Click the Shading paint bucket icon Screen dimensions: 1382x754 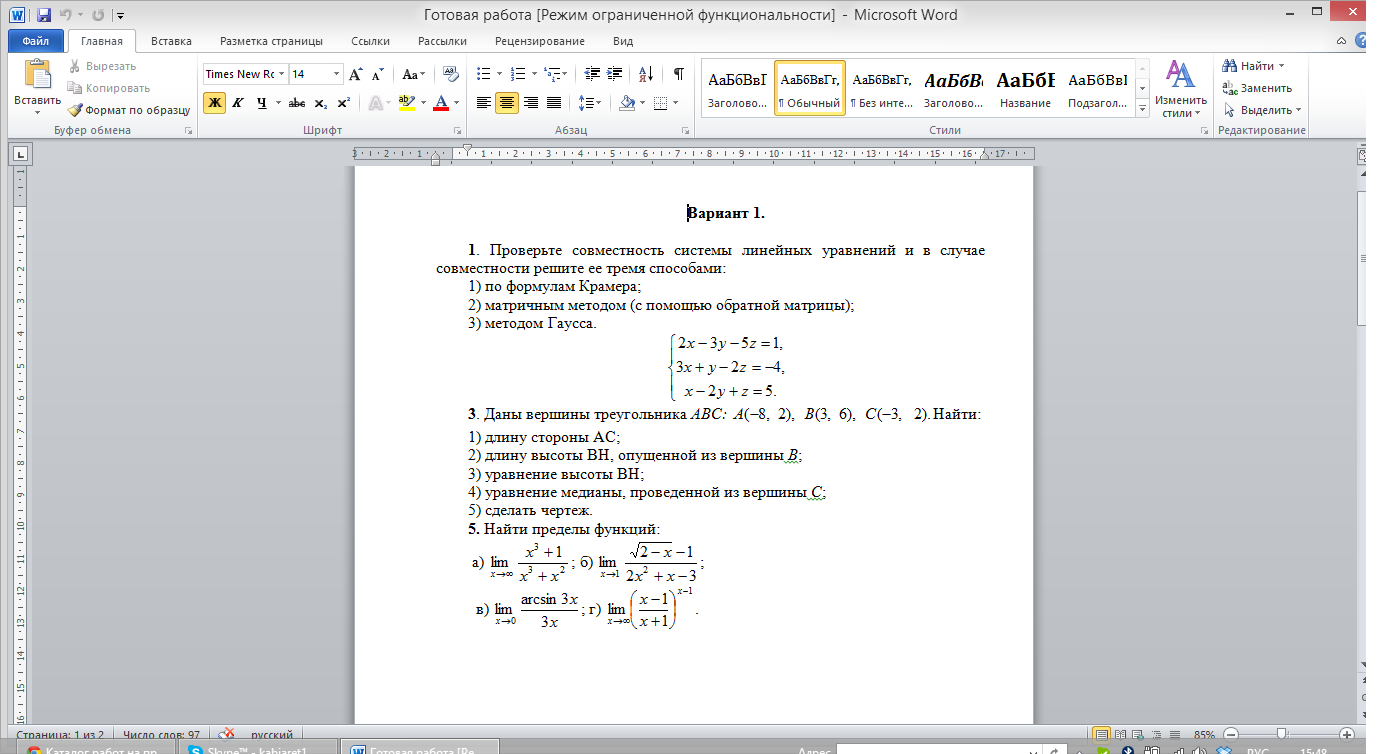pos(627,102)
